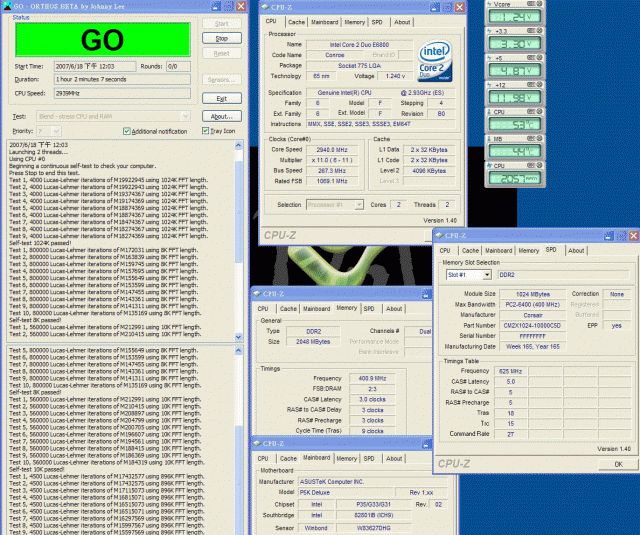Click the motherboard Model value P5K Deluxe
Viewport: 640px width, 535px height.
point(346,493)
